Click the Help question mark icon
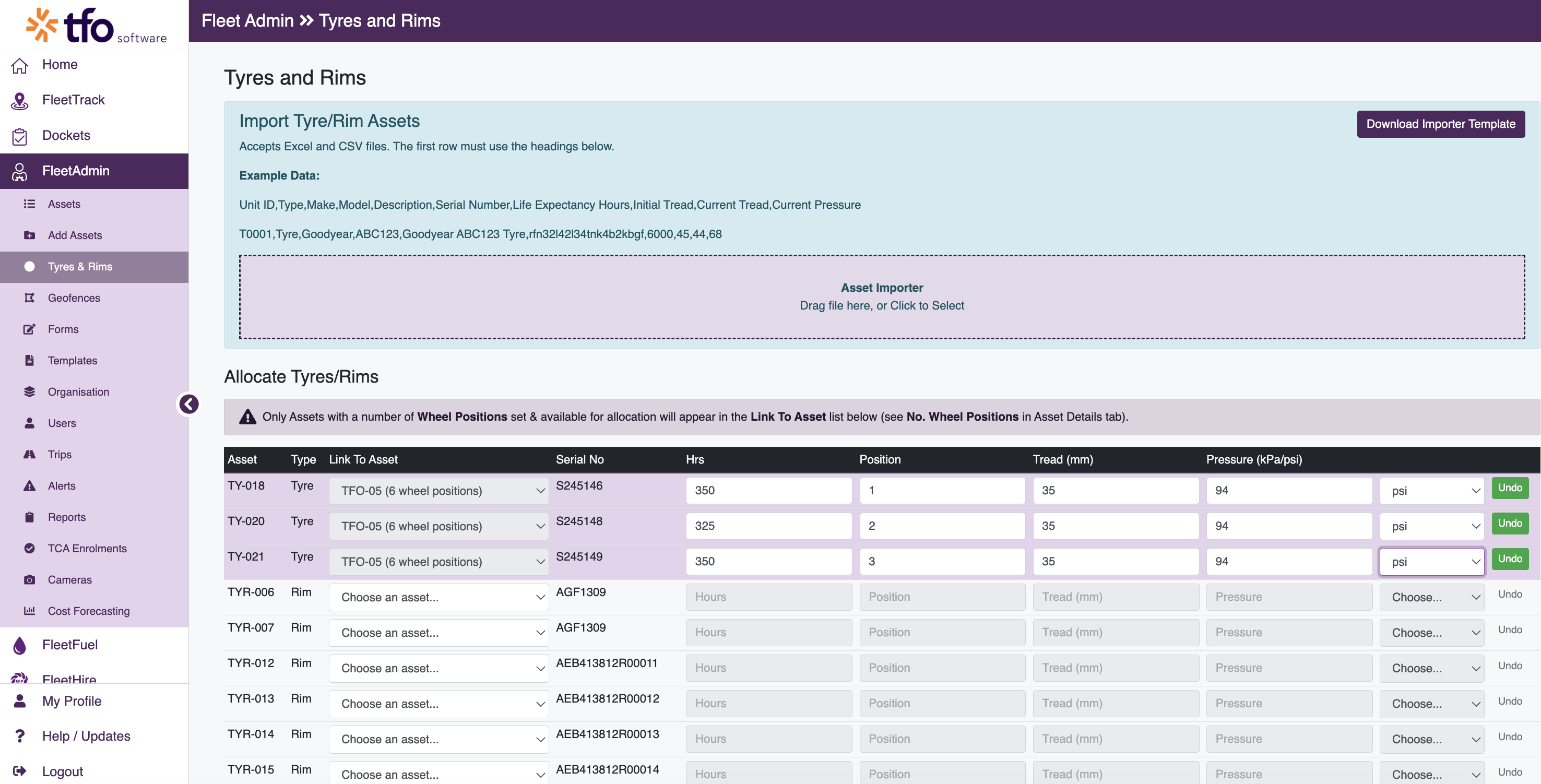 [x=20, y=736]
